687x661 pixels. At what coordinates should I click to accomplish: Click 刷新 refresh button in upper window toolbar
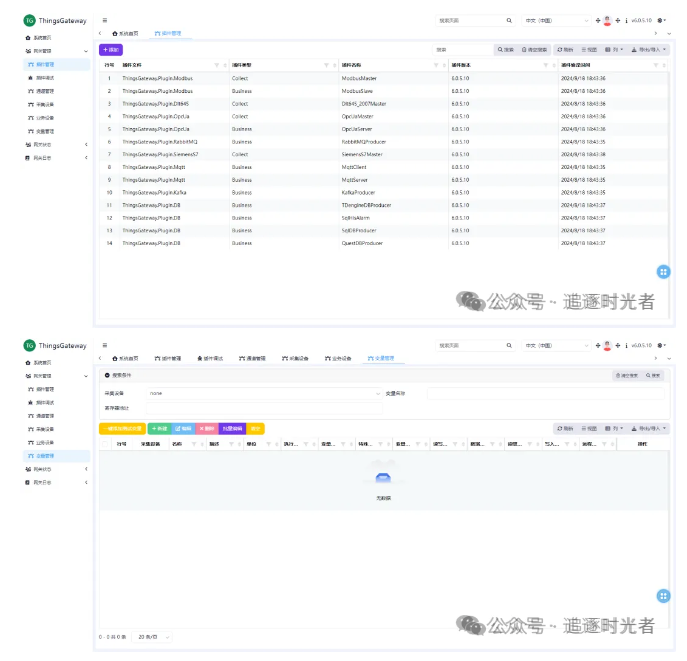coord(565,50)
